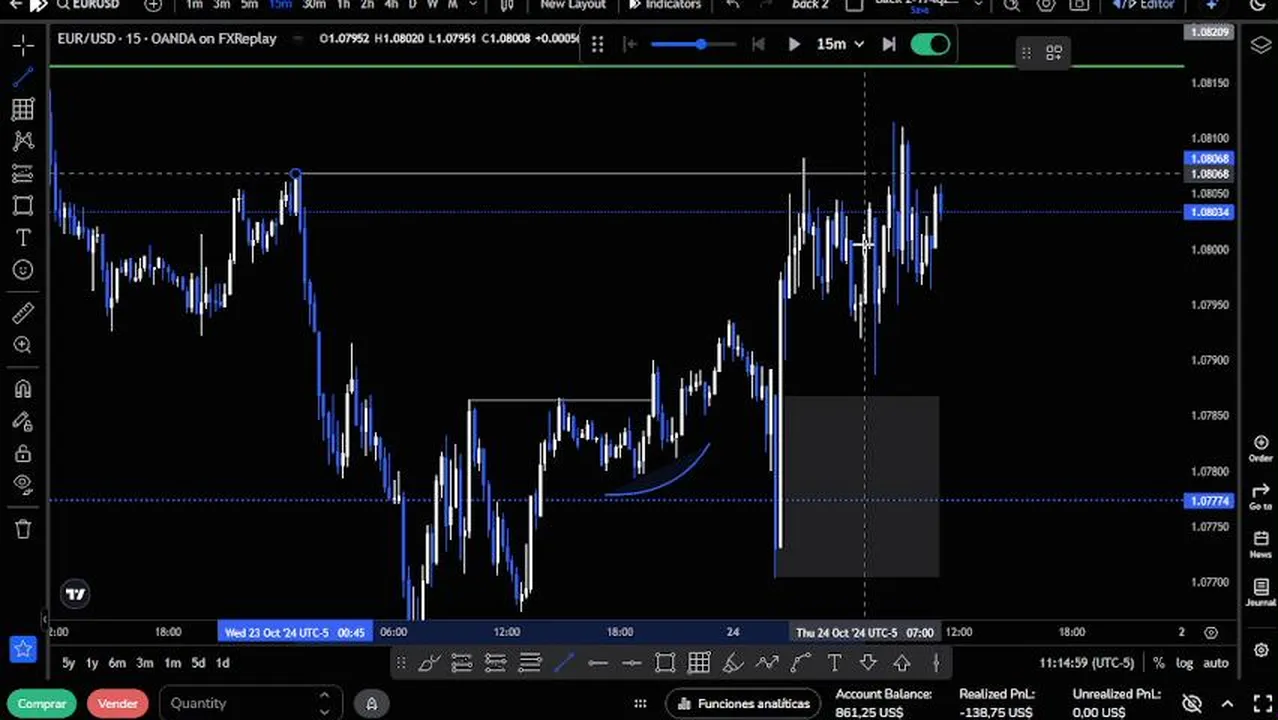Step replay back one bar

click(758, 44)
